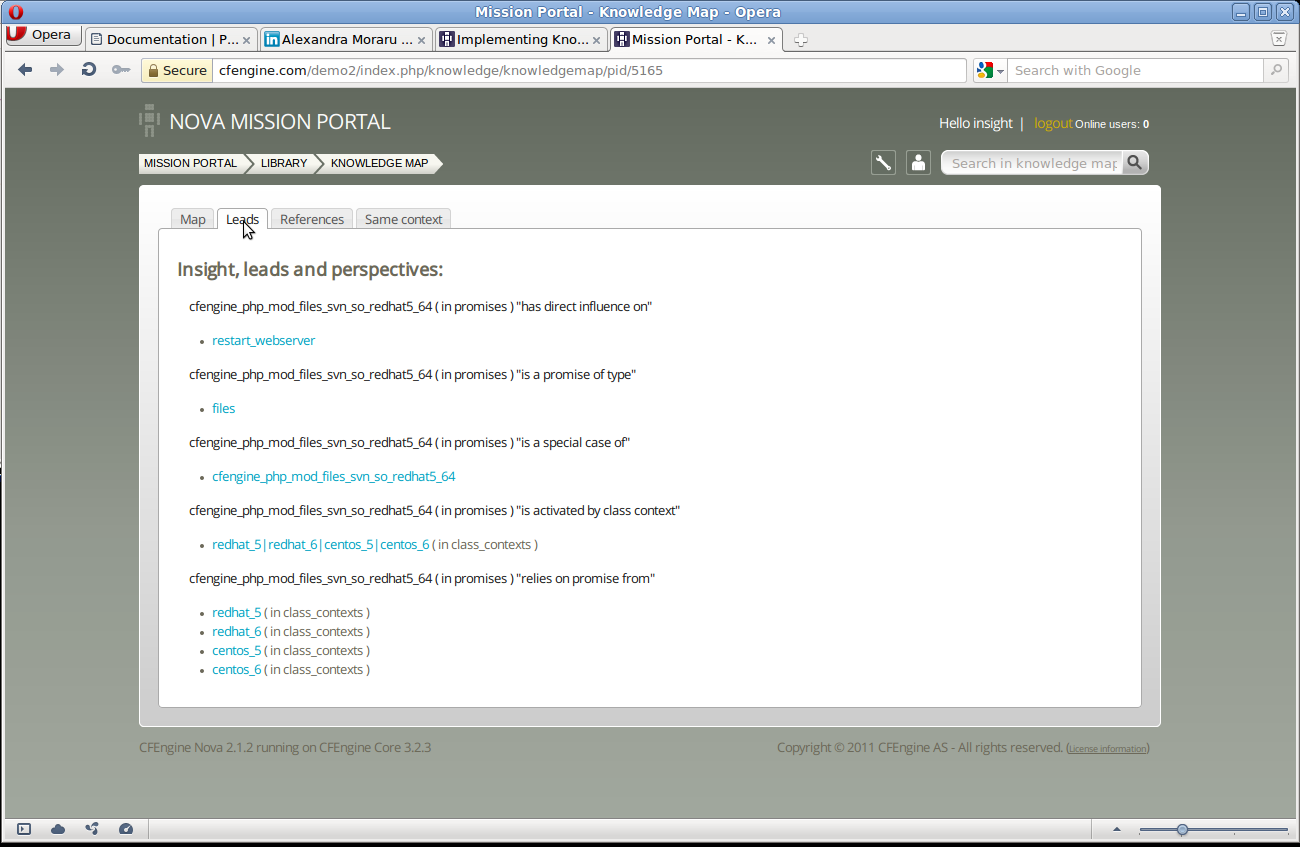This screenshot has width=1300, height=847.
Task: Open the files promise type link
Action: [x=224, y=409]
